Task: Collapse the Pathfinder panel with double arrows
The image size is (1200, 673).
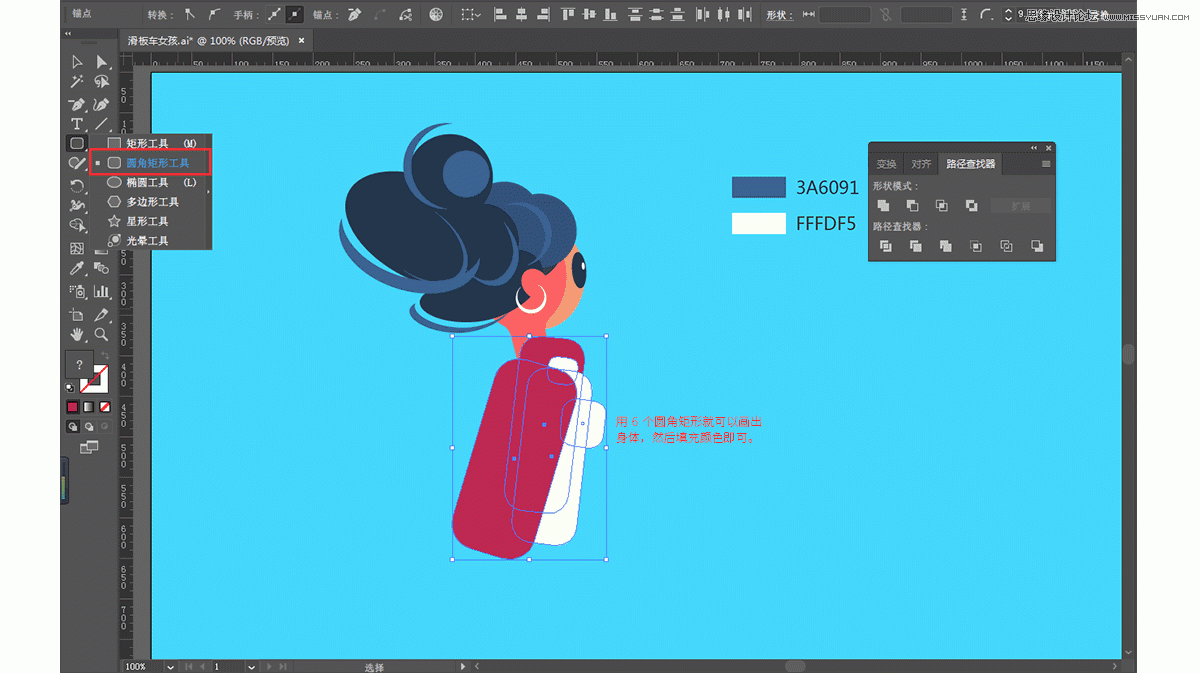Action: click(1034, 148)
